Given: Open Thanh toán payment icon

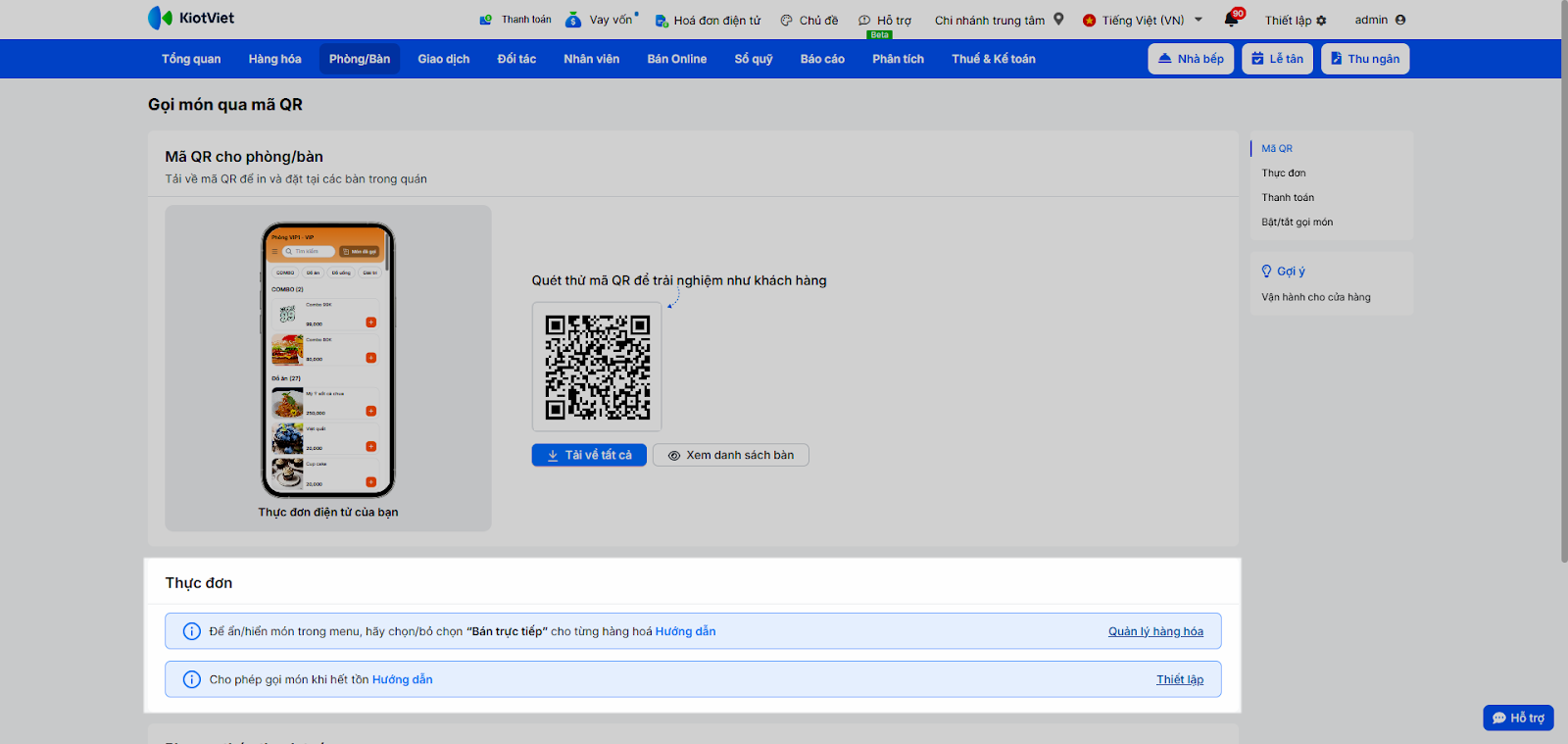Looking at the screenshot, I should pyautogui.click(x=486, y=20).
